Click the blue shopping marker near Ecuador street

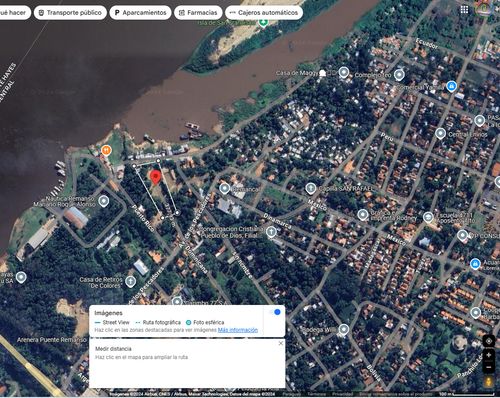coord(451,86)
